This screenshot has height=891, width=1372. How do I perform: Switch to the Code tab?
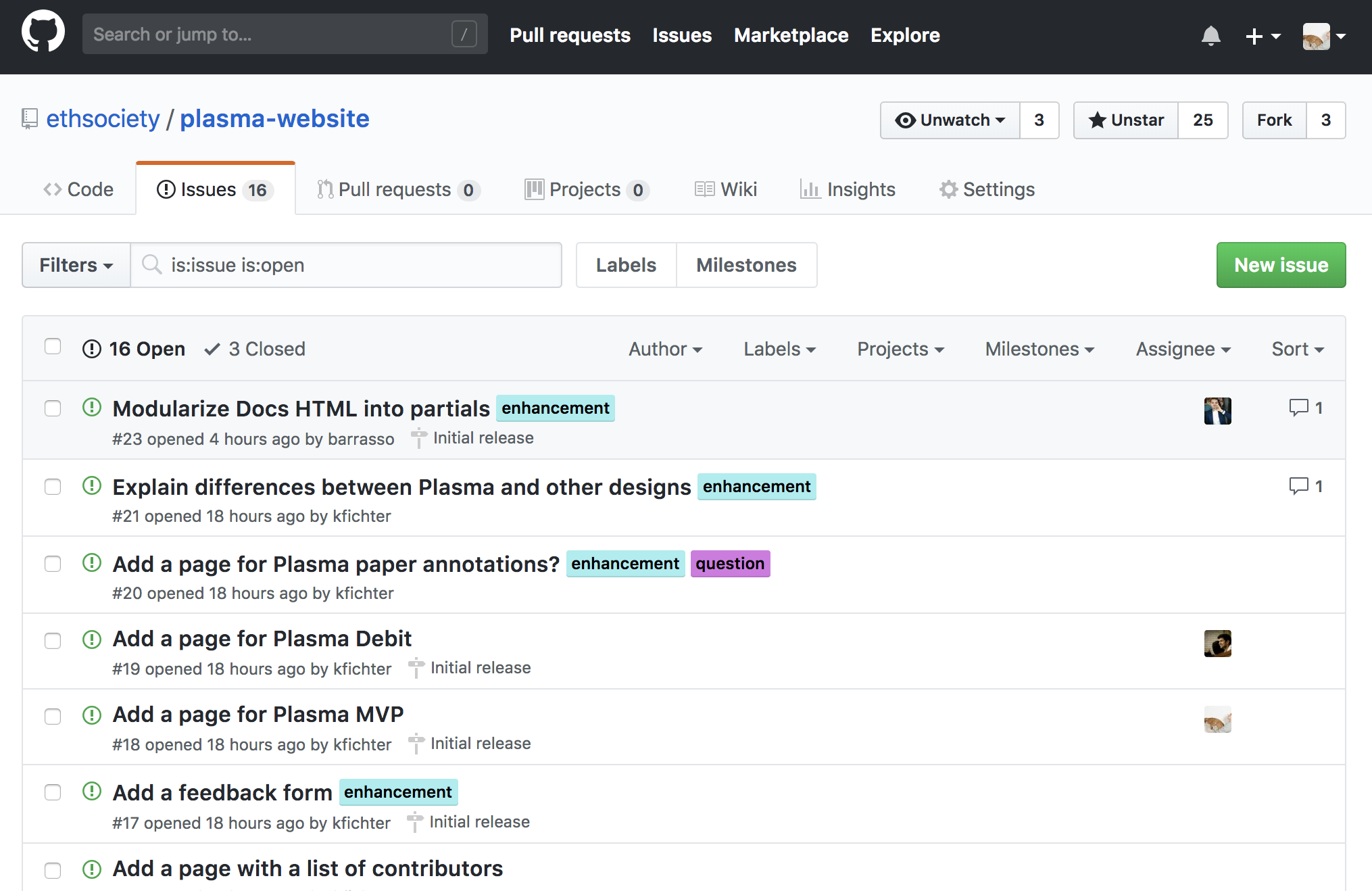click(x=78, y=189)
